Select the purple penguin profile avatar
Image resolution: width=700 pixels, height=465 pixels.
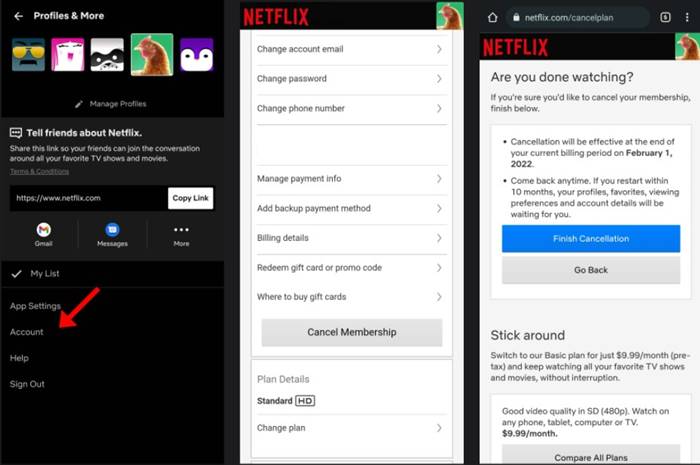coord(196,55)
